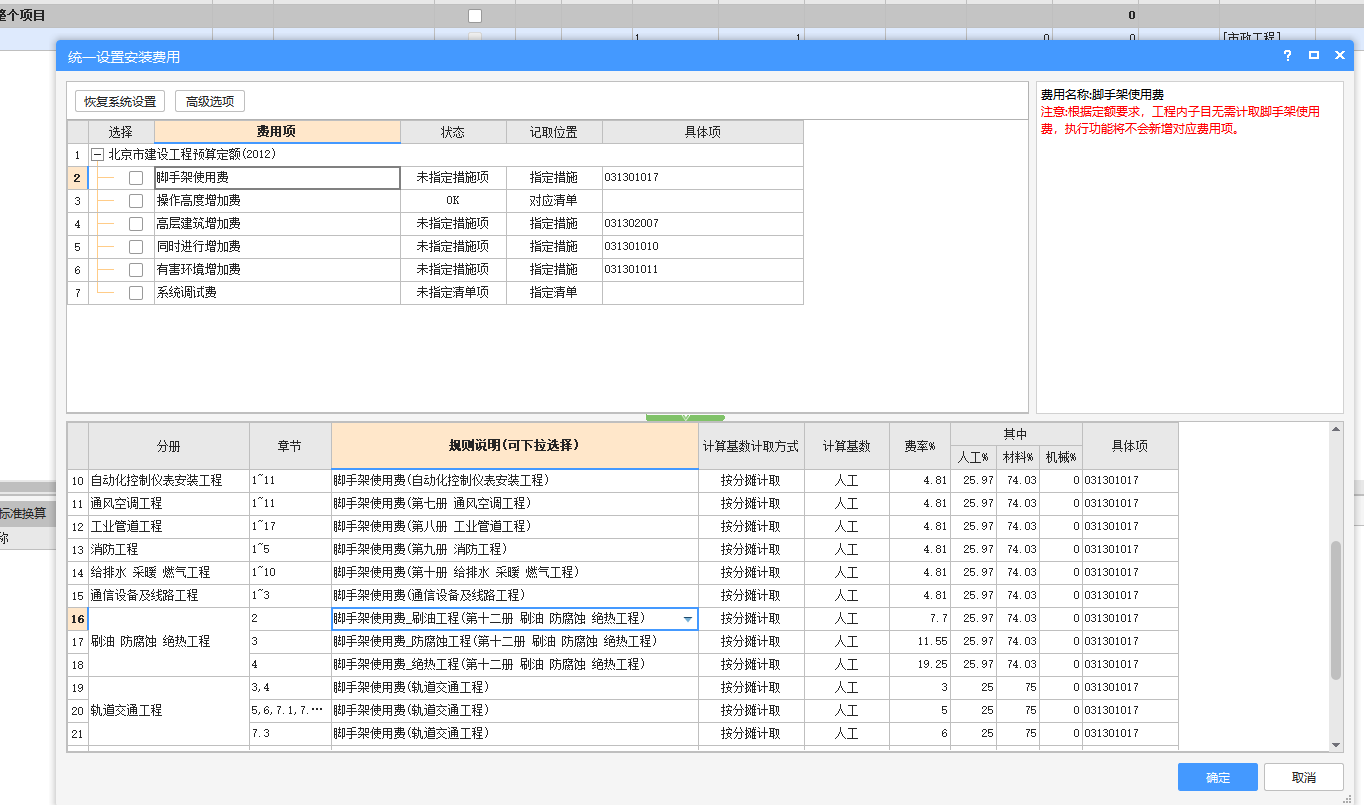Select the 消防工程 分册 cell
The image size is (1364, 805).
coord(169,550)
